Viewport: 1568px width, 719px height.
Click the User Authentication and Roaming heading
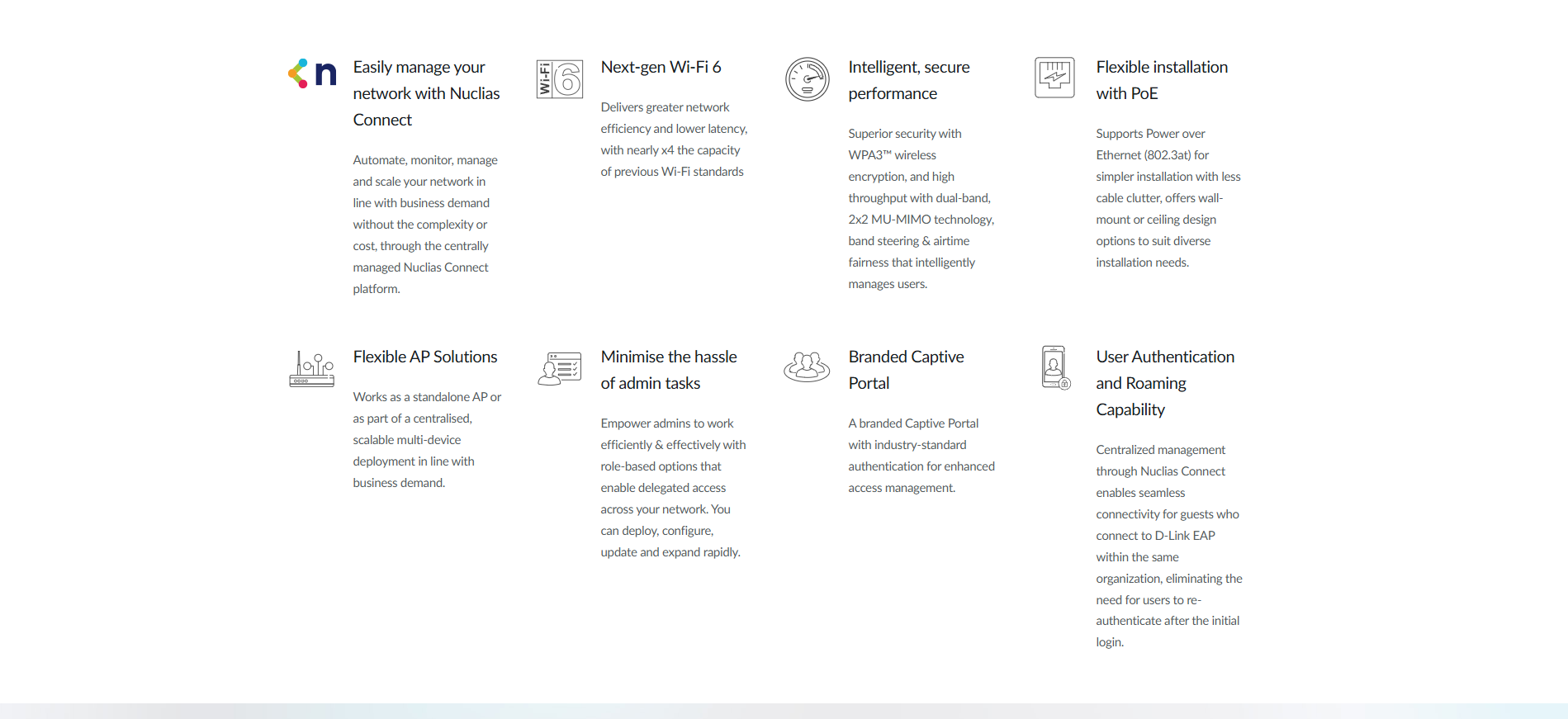[x=1164, y=383]
